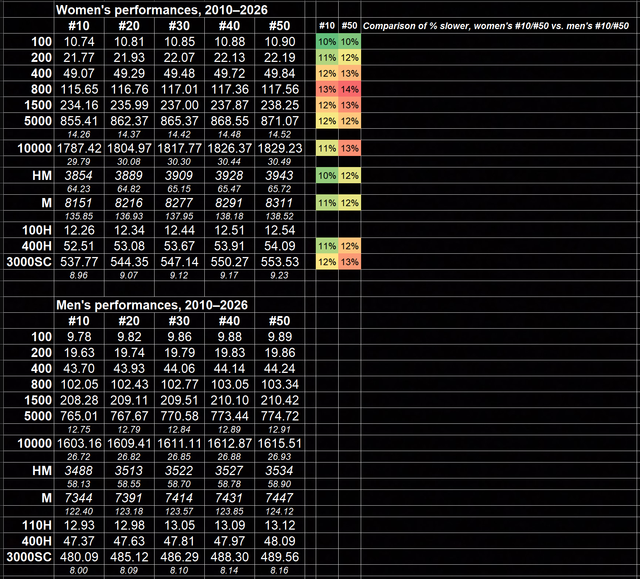Click the cell with 103.34
640x579 pixels.
pyautogui.click(x=280, y=384)
